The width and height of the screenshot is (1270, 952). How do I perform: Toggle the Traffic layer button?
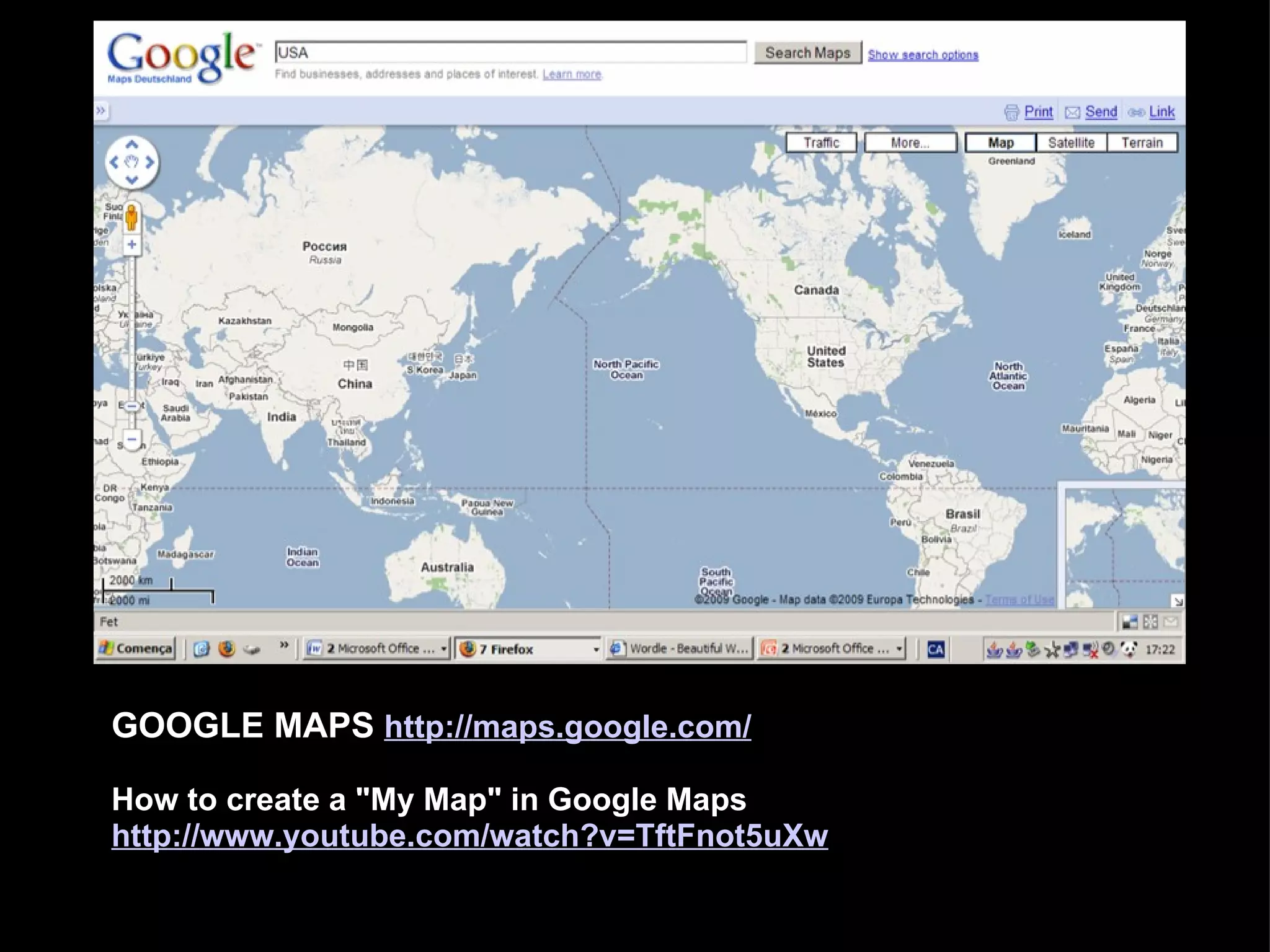[822, 143]
